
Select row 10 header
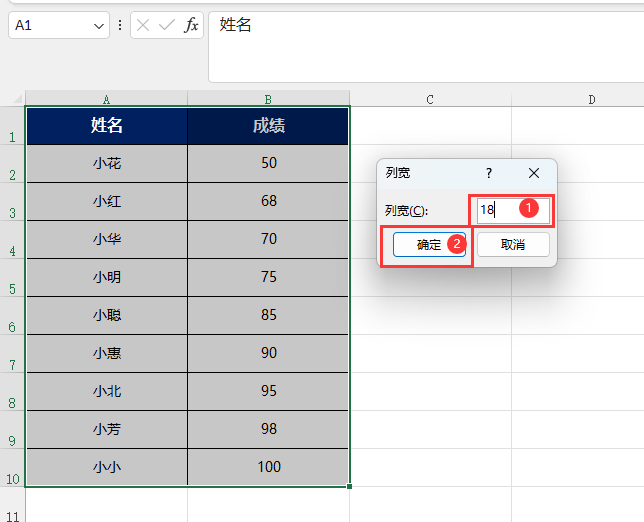click(12, 467)
